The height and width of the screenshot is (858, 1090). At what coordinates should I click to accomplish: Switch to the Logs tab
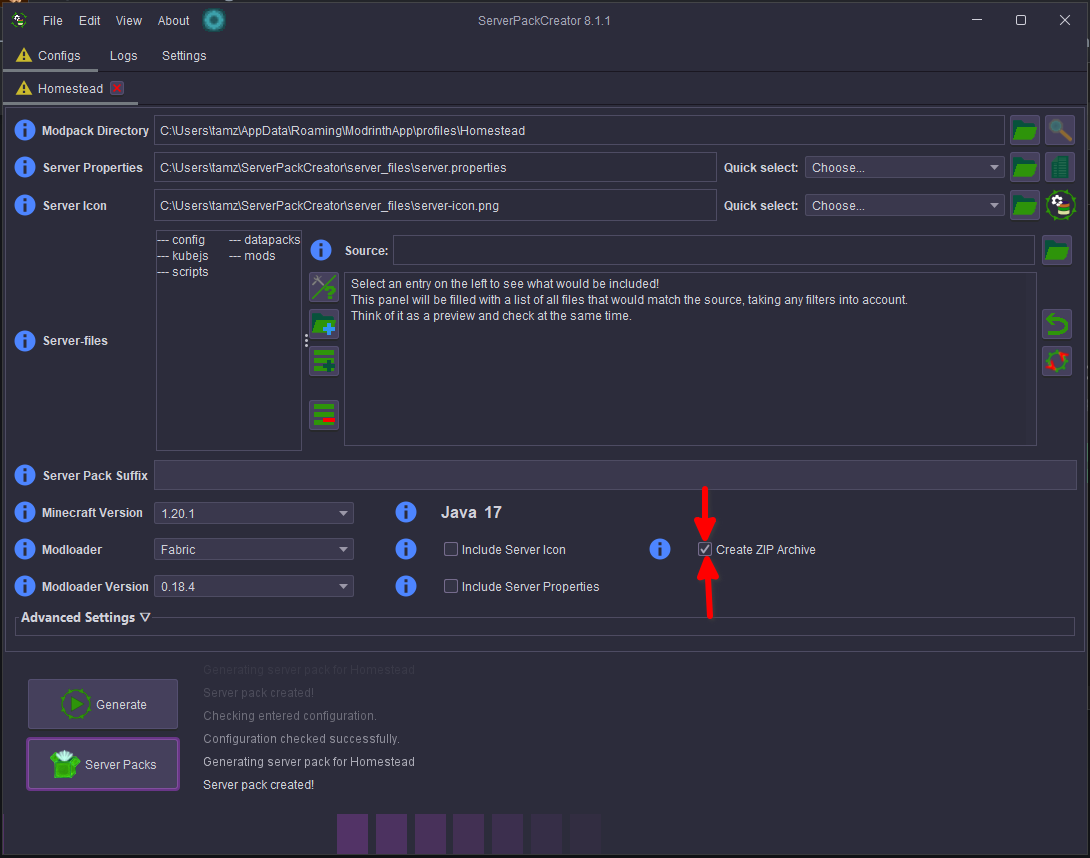[124, 56]
